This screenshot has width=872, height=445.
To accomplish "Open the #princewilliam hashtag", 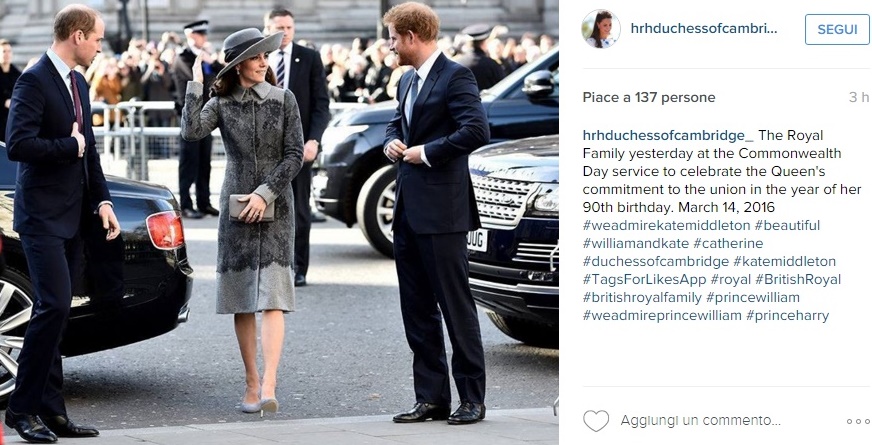I will tap(753, 298).
